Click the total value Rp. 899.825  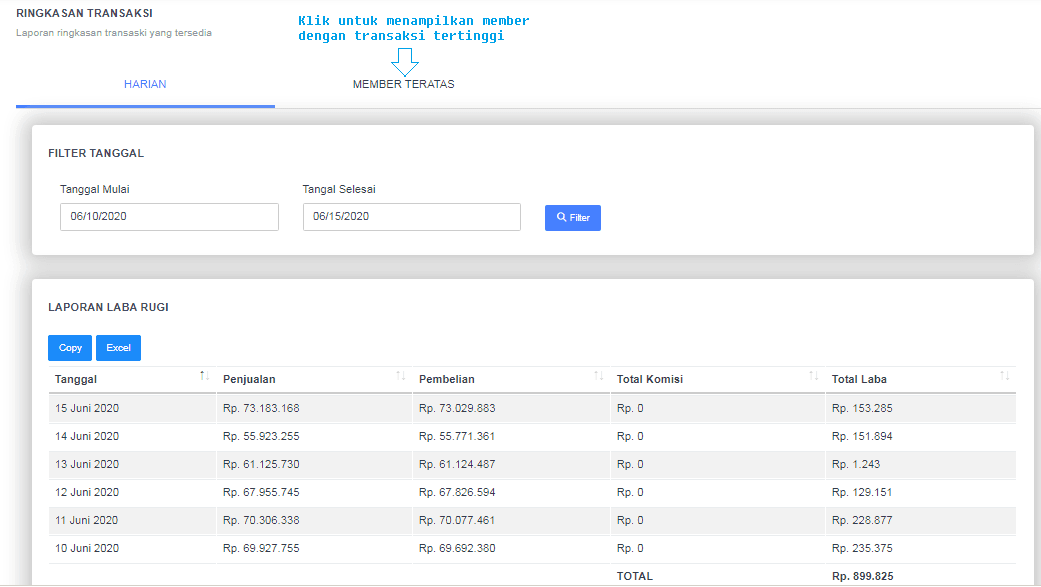pyautogui.click(x=862, y=576)
